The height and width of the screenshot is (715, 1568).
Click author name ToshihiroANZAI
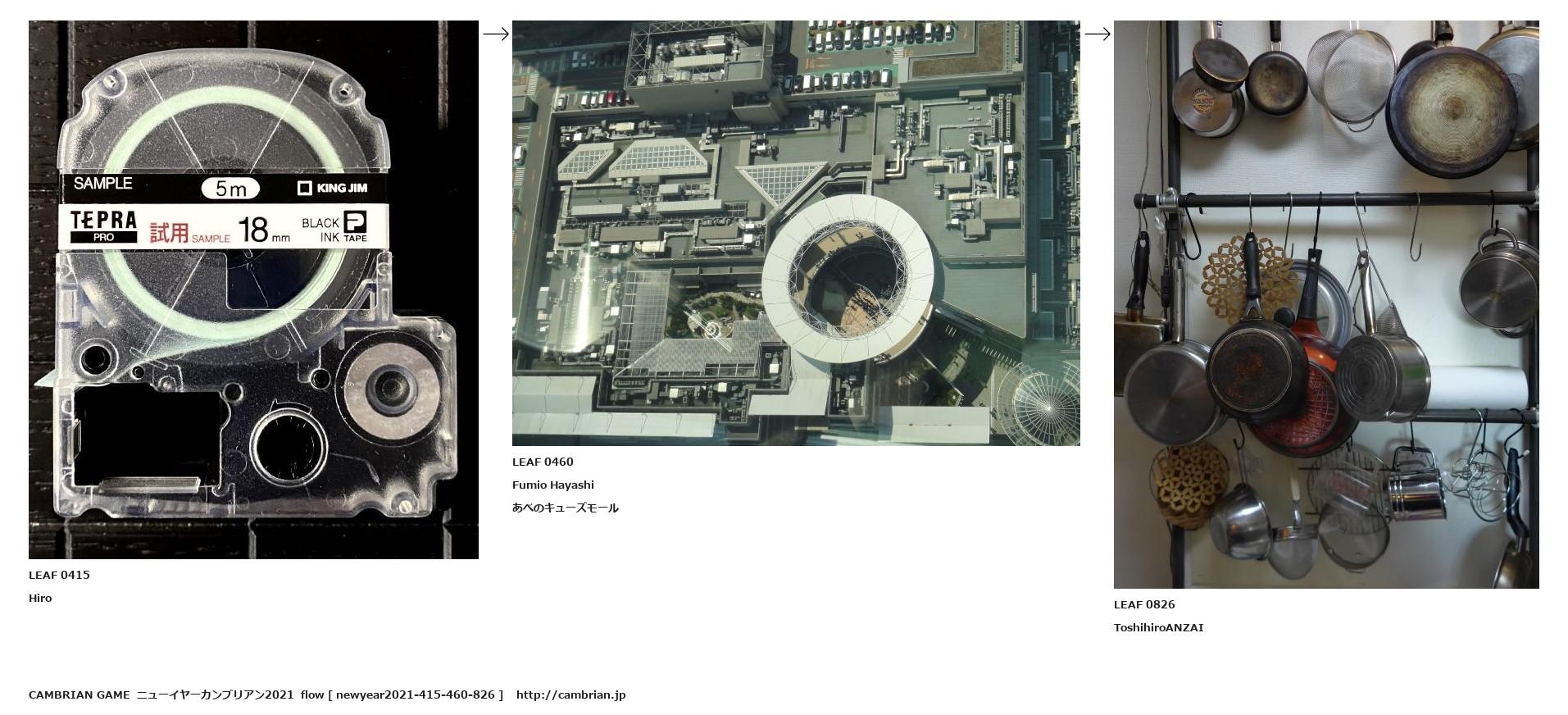click(1158, 627)
